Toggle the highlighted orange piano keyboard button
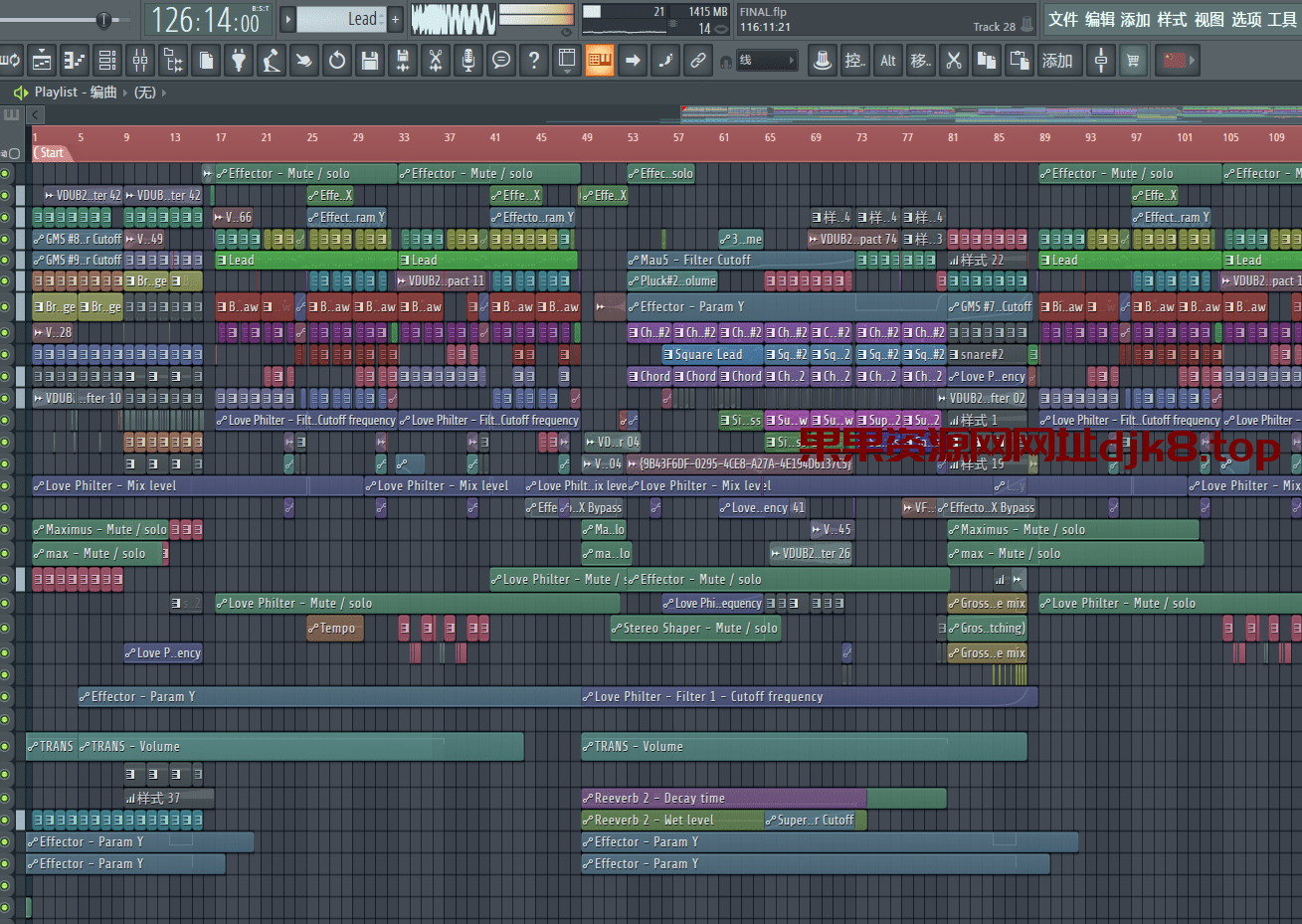The image size is (1302, 924). [x=599, y=61]
